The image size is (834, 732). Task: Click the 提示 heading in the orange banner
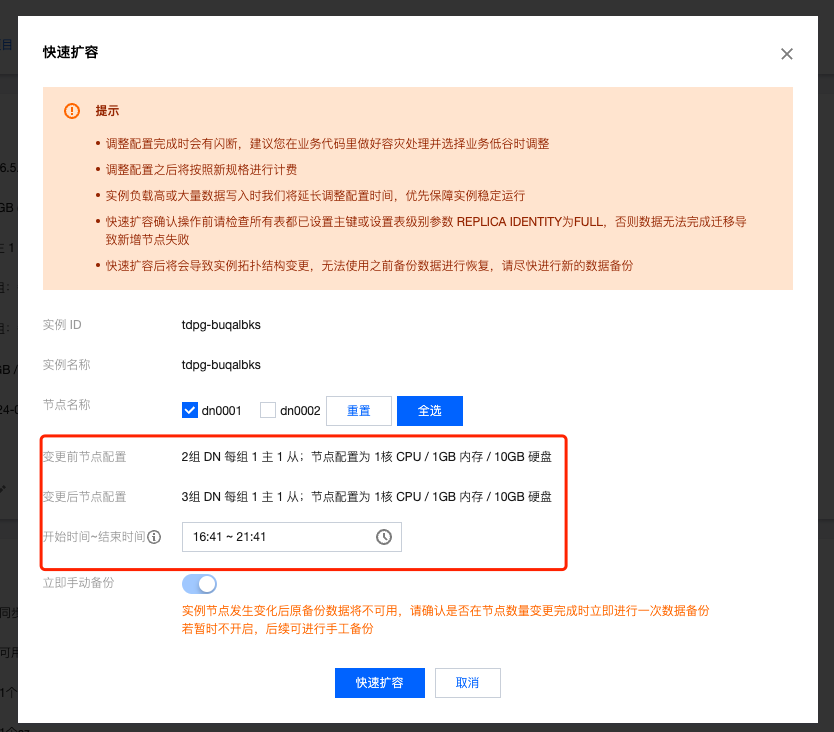tap(106, 111)
